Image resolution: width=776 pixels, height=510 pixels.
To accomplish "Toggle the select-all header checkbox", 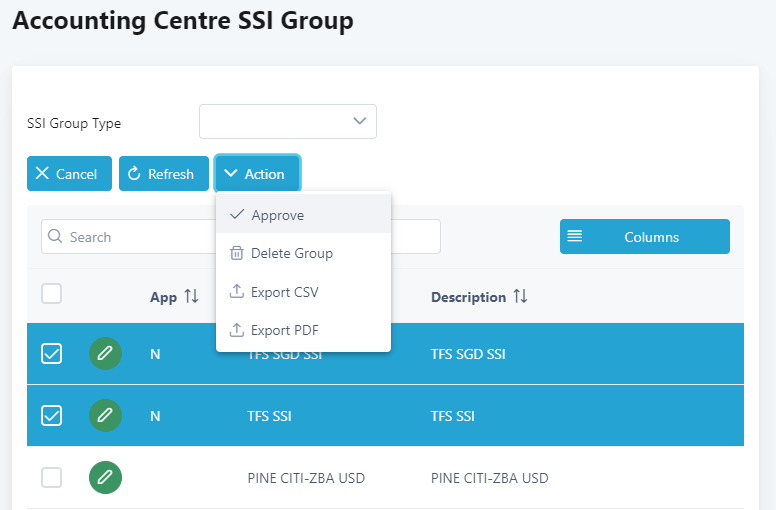I will (51, 294).
